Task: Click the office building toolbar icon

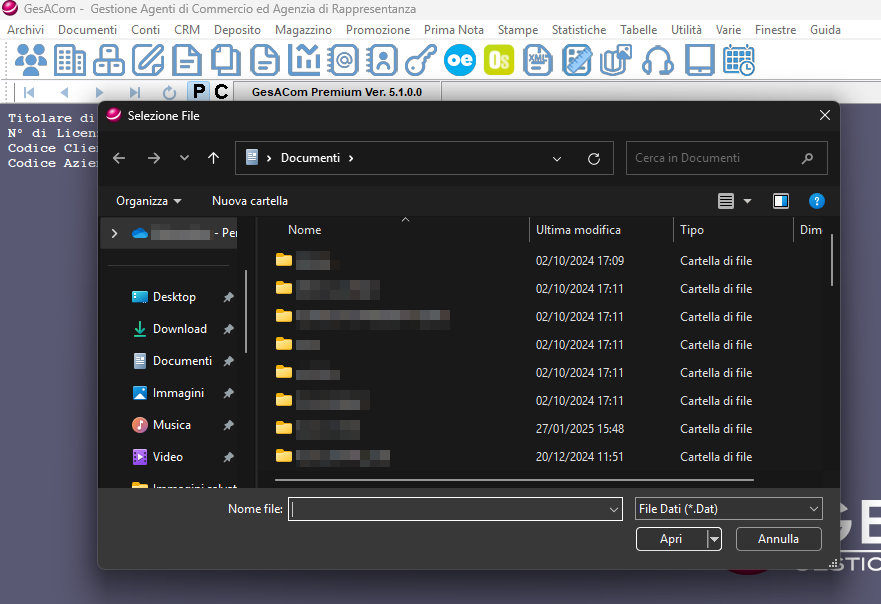Action: [x=70, y=60]
